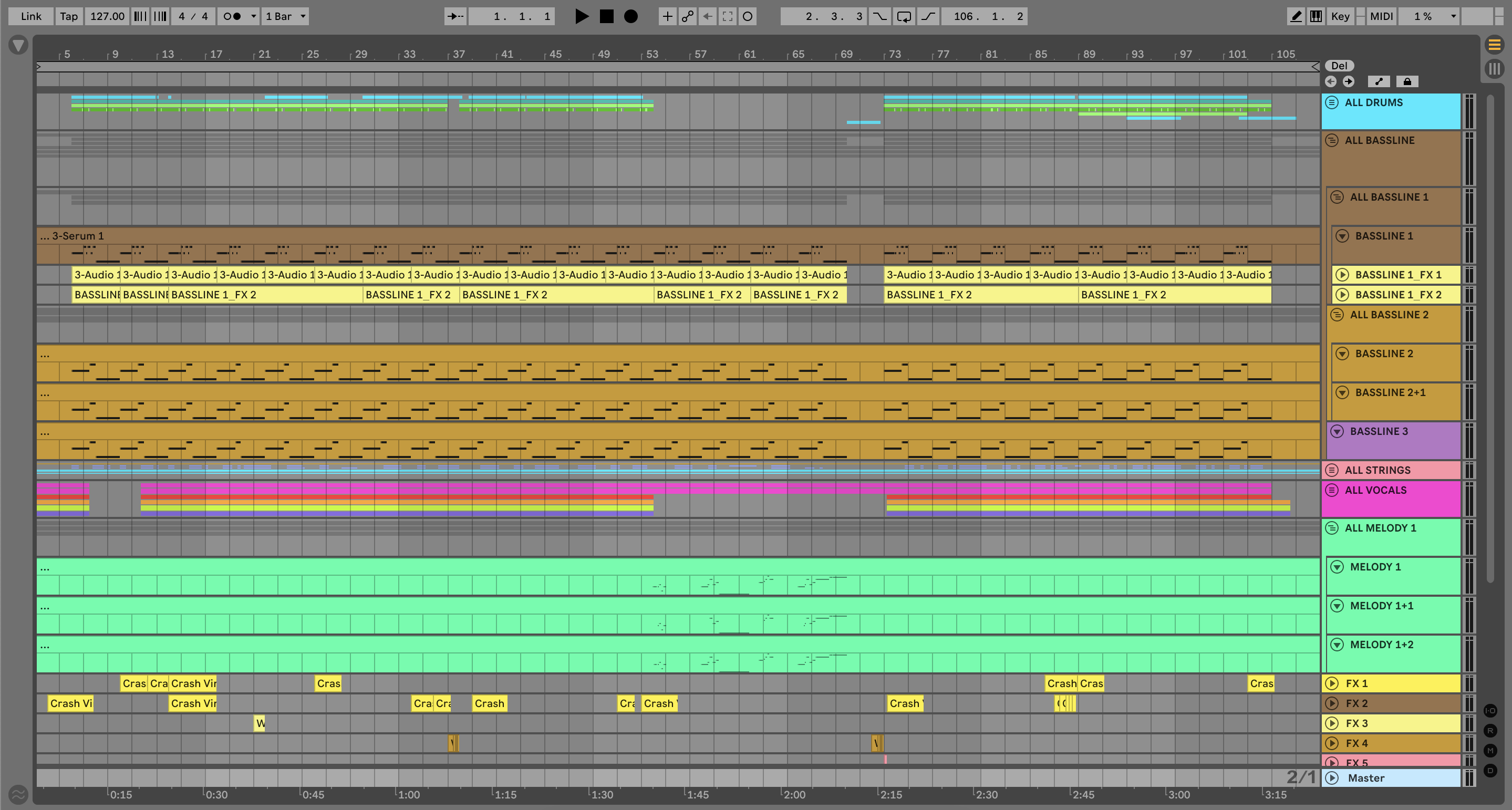This screenshot has width=1512, height=810.
Task: Click the Arrangement Record circle button
Action: (630, 16)
